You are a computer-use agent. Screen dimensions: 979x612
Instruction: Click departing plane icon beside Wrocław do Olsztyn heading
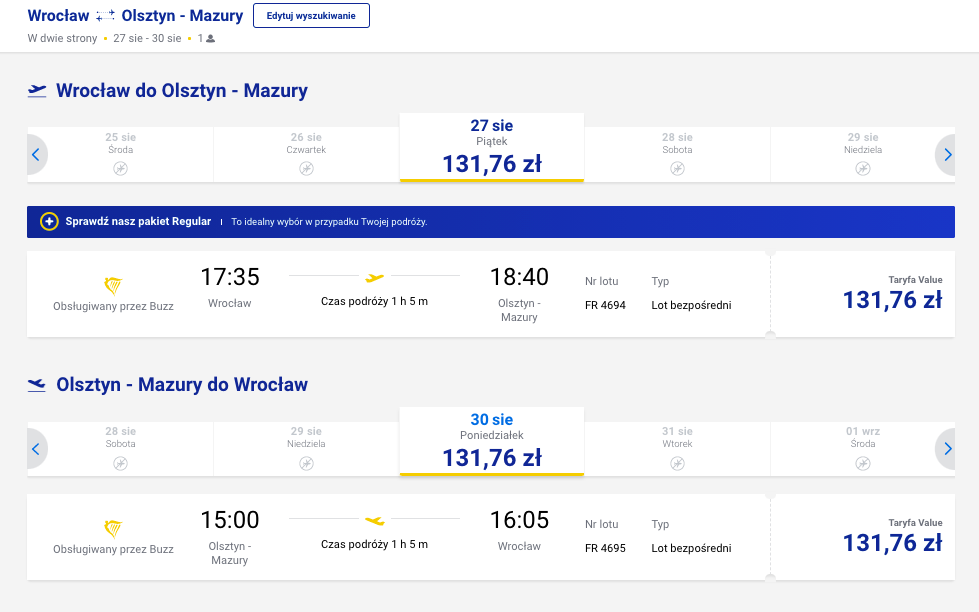tap(37, 91)
